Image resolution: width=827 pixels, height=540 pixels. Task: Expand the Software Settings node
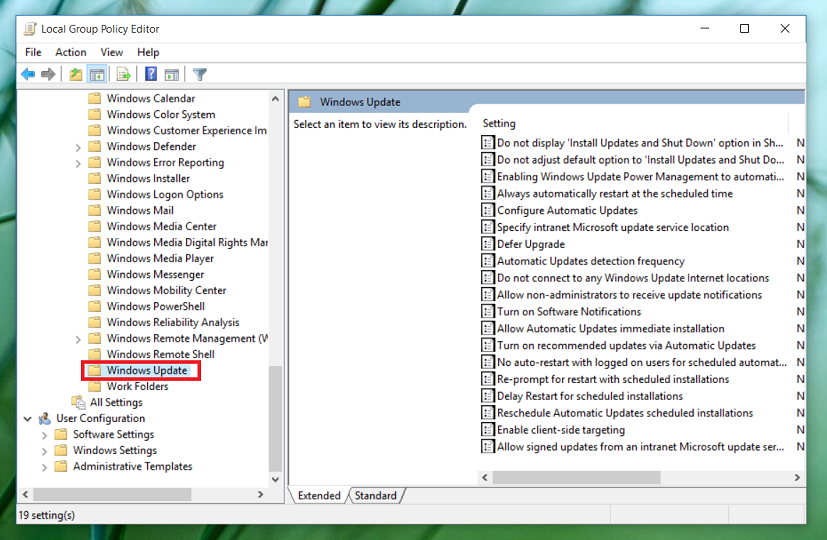pyautogui.click(x=44, y=435)
